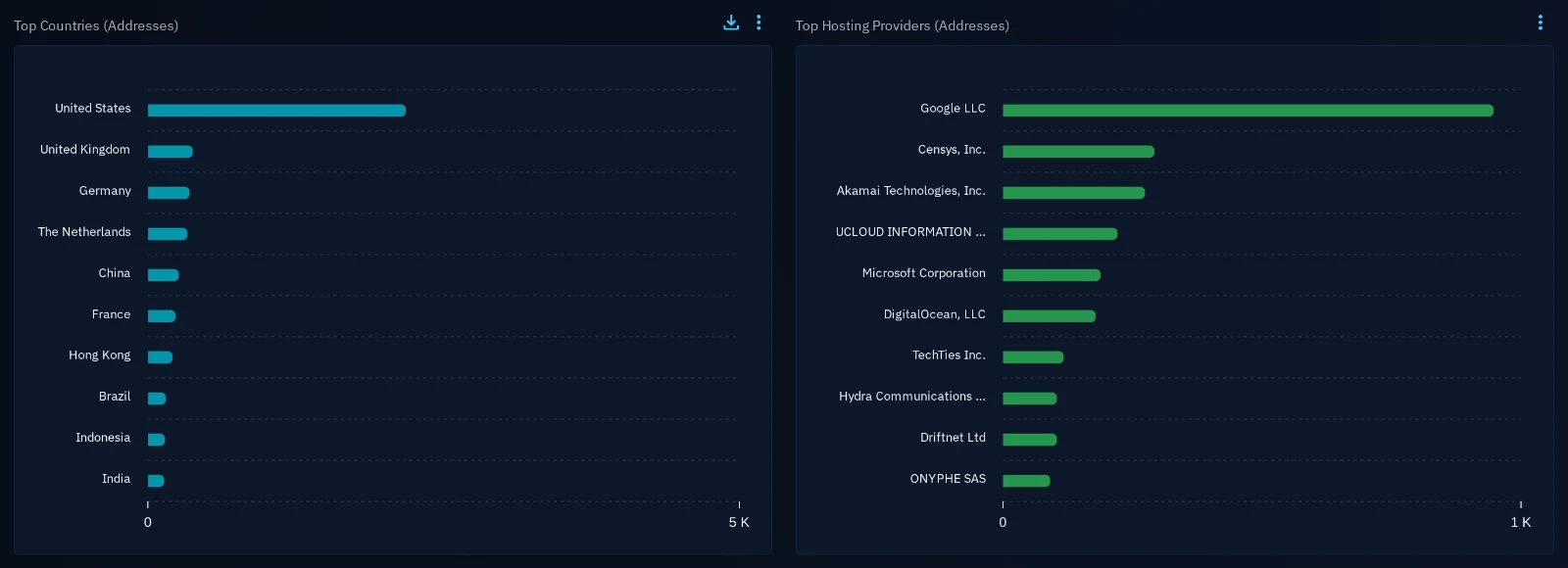Click the Censys, Inc. bar
The height and width of the screenshot is (568, 1568).
[1078, 152]
